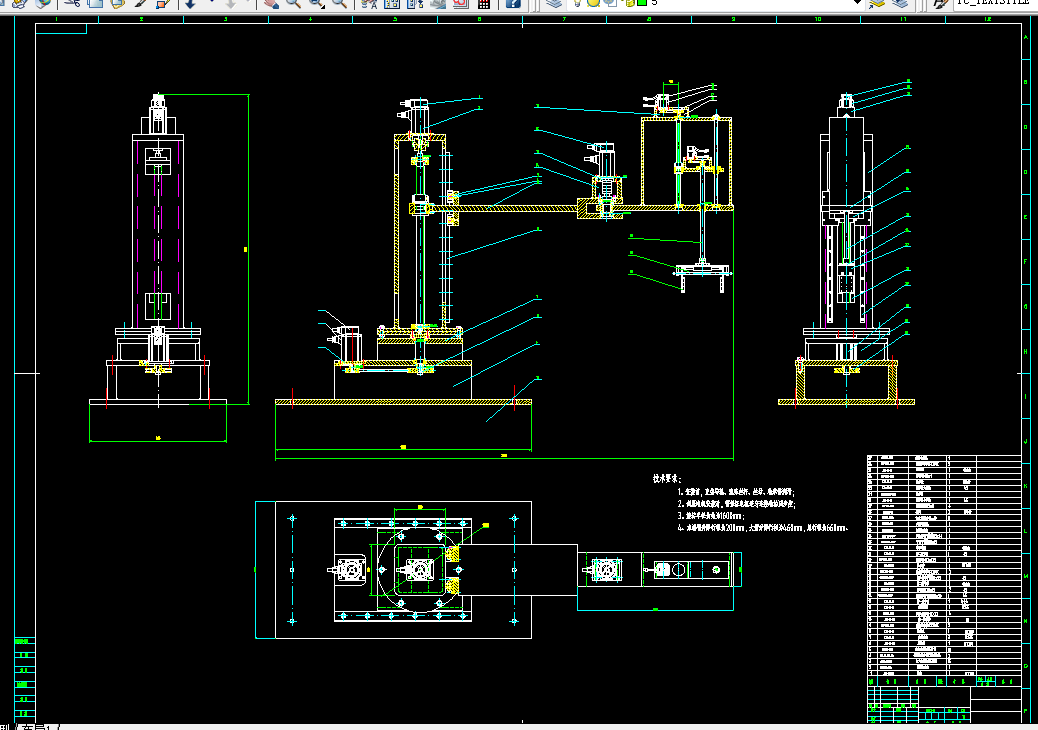Open the Text Style manager icon

pyautogui.click(x=941, y=3)
